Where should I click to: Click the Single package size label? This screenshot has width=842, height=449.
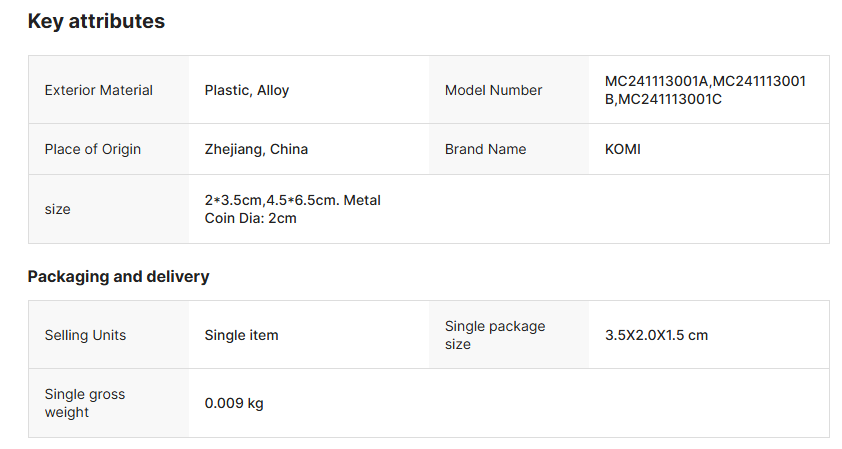click(494, 335)
